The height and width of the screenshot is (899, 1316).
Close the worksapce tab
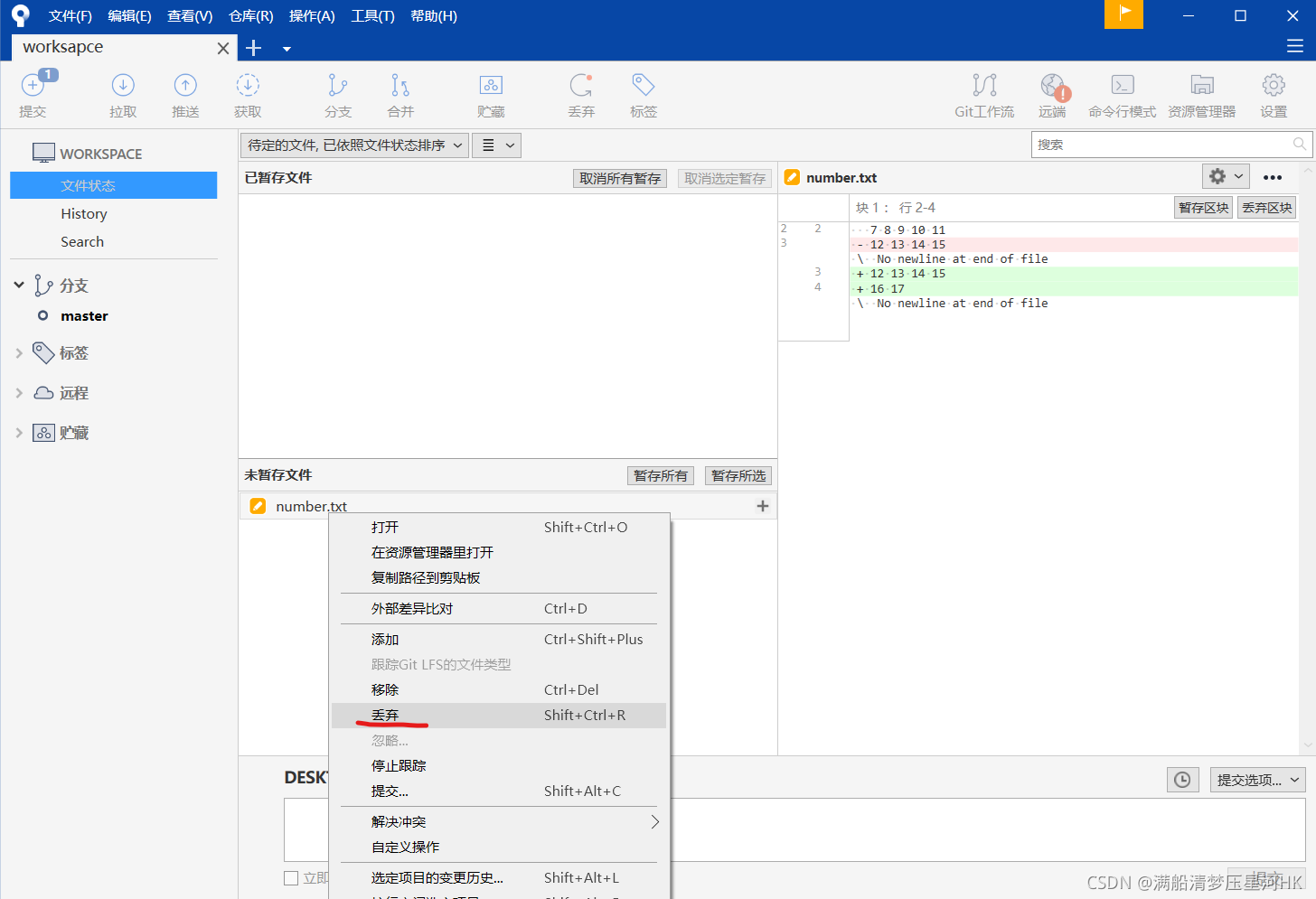223,48
